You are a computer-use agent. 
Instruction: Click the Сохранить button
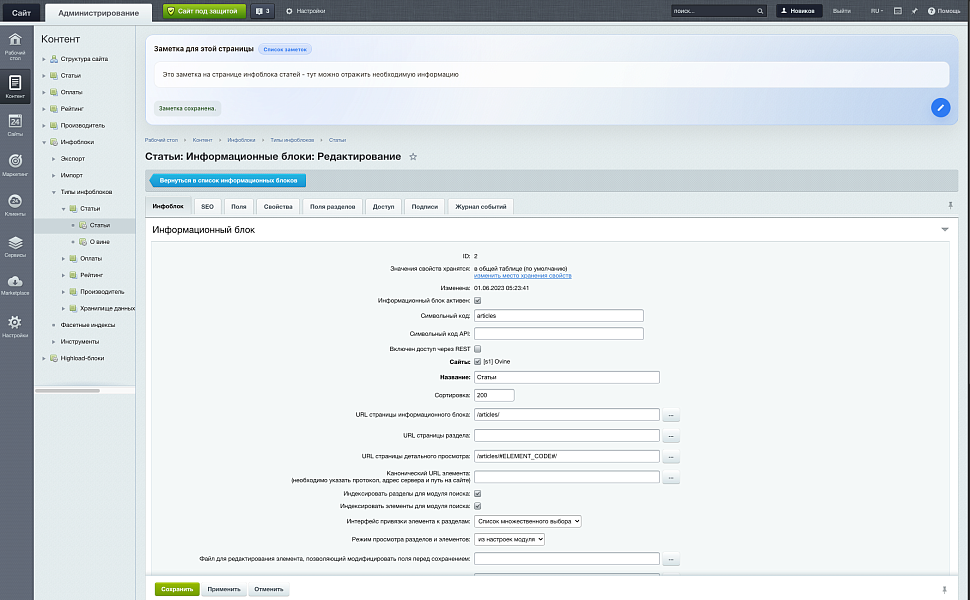(177, 589)
